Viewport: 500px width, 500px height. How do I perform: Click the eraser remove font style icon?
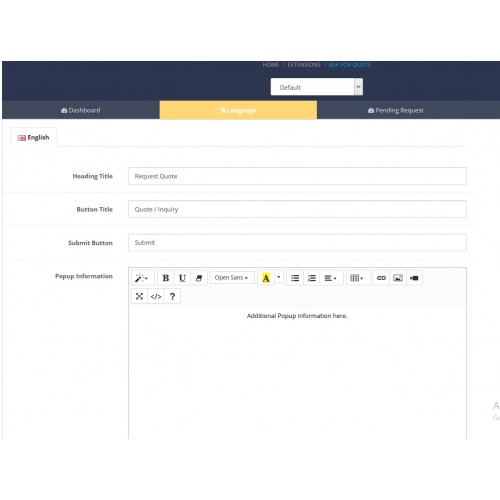[199, 278]
